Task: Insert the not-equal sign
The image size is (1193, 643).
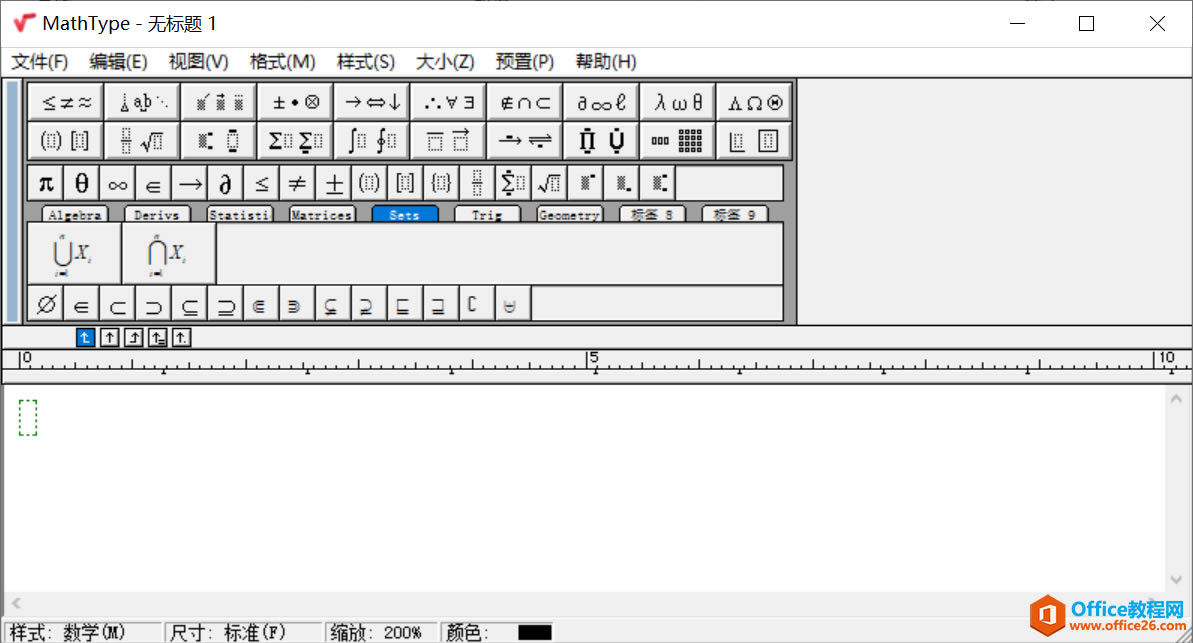Action: pyautogui.click(x=297, y=182)
